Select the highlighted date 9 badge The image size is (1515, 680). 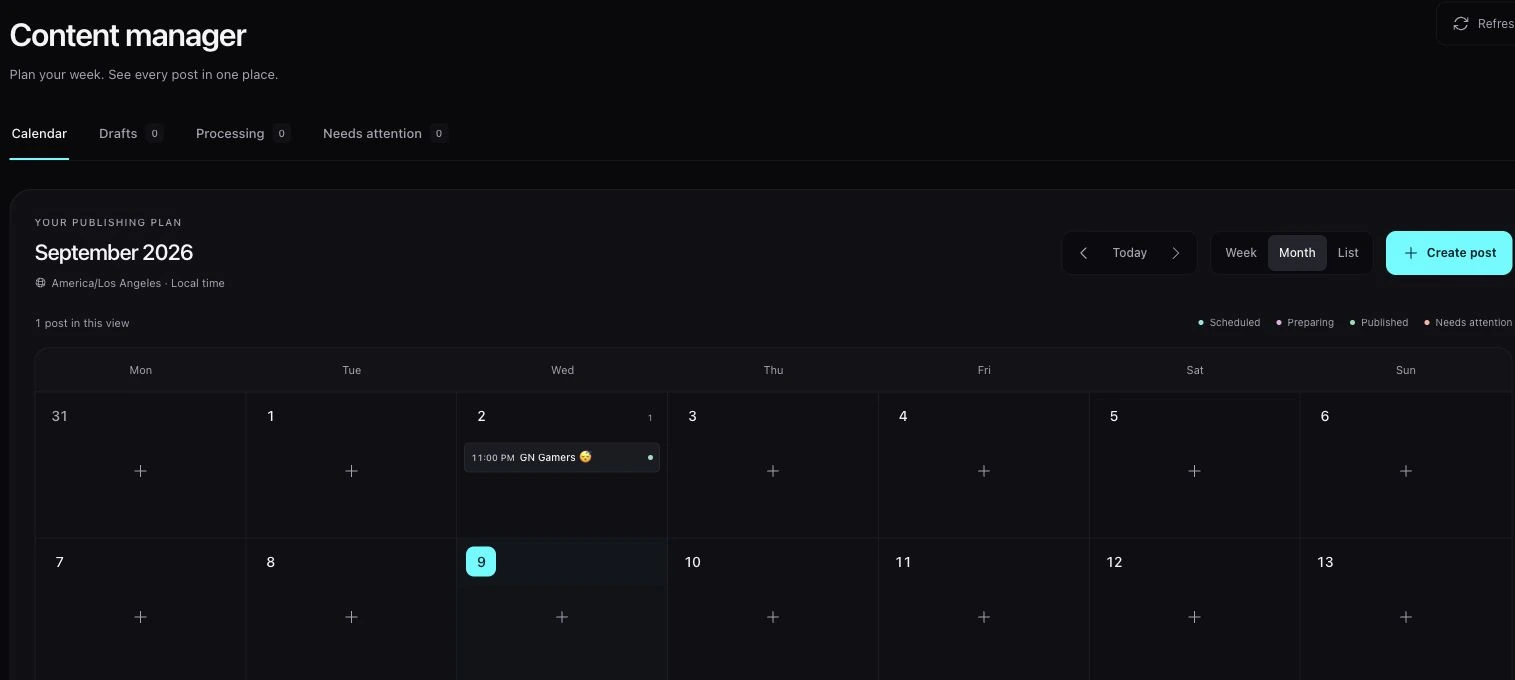click(x=481, y=562)
